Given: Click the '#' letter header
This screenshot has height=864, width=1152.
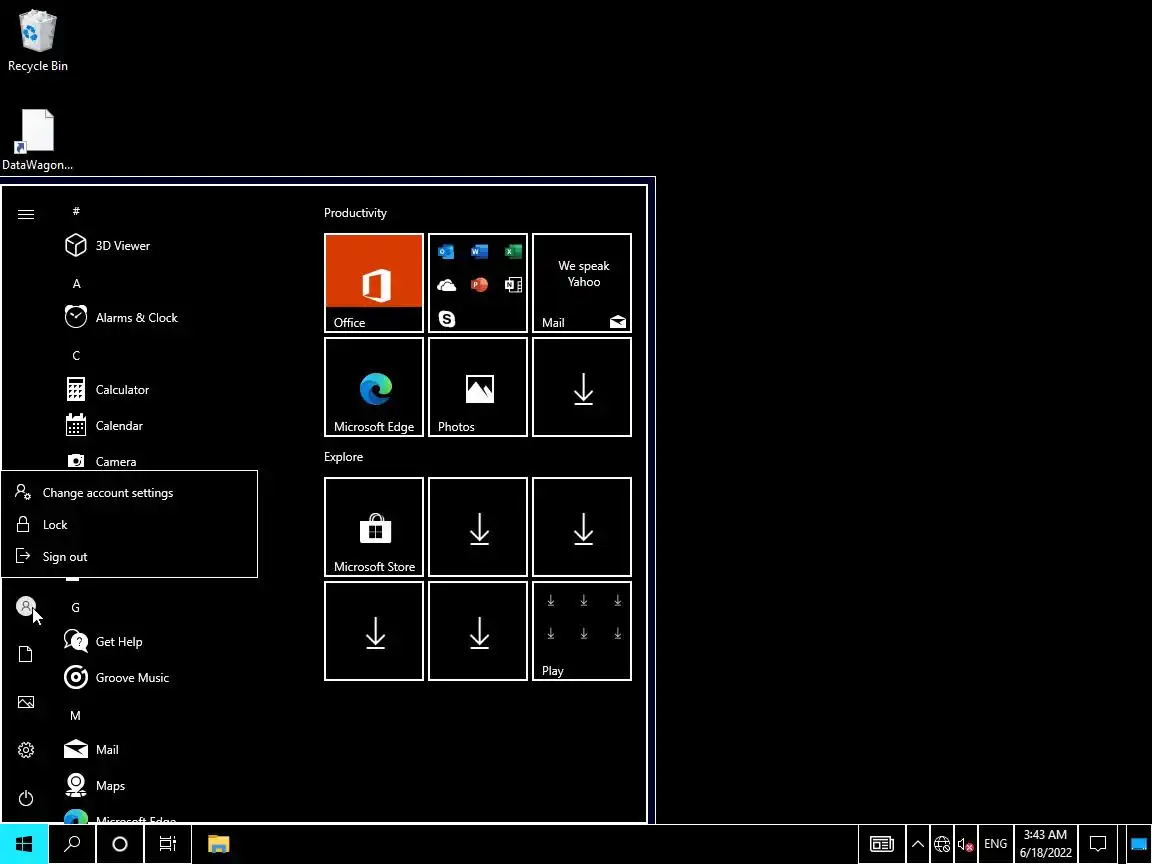Looking at the screenshot, I should [76, 211].
